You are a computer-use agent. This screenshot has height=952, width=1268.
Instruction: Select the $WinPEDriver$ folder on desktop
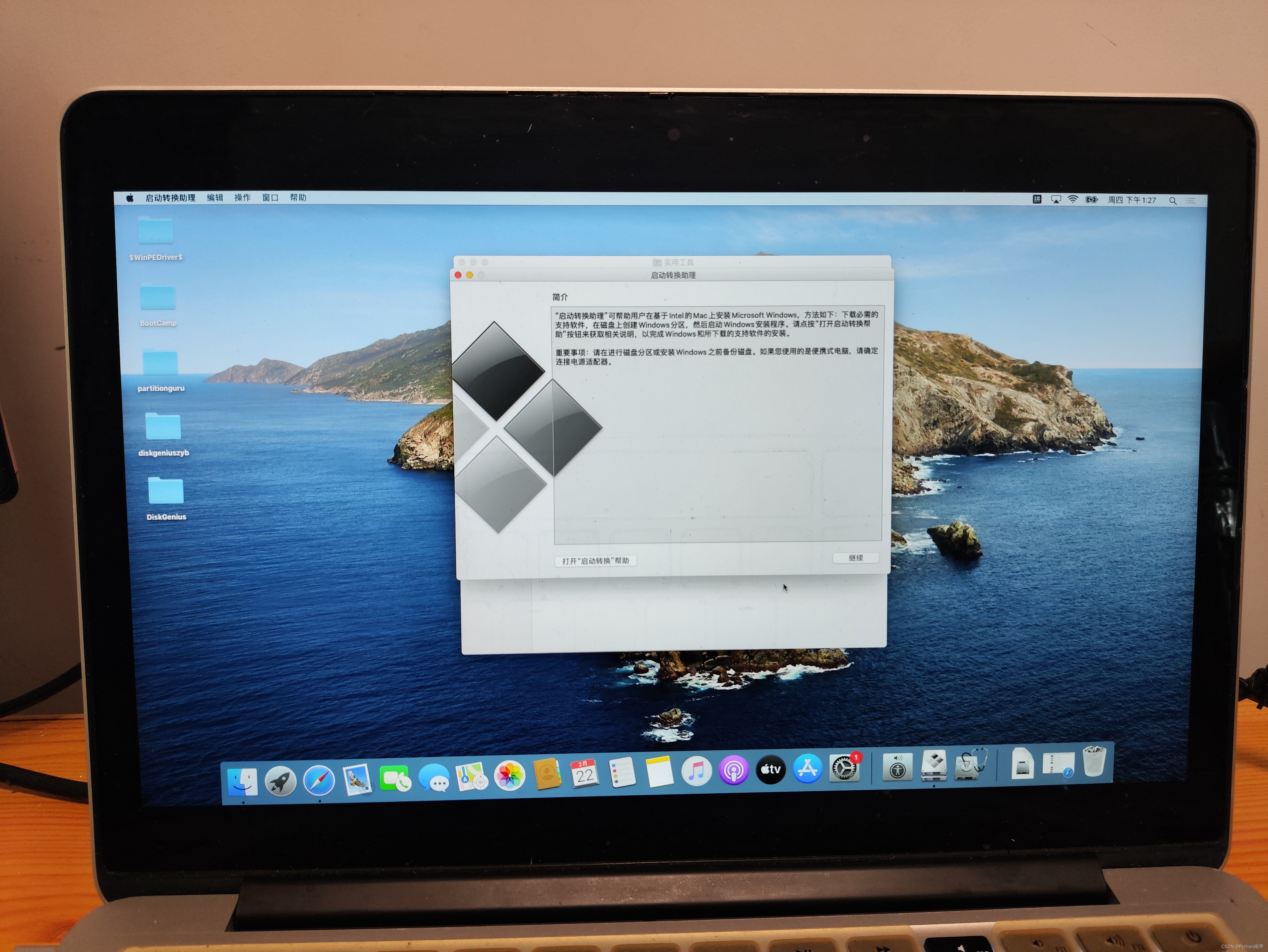pyautogui.click(x=156, y=238)
